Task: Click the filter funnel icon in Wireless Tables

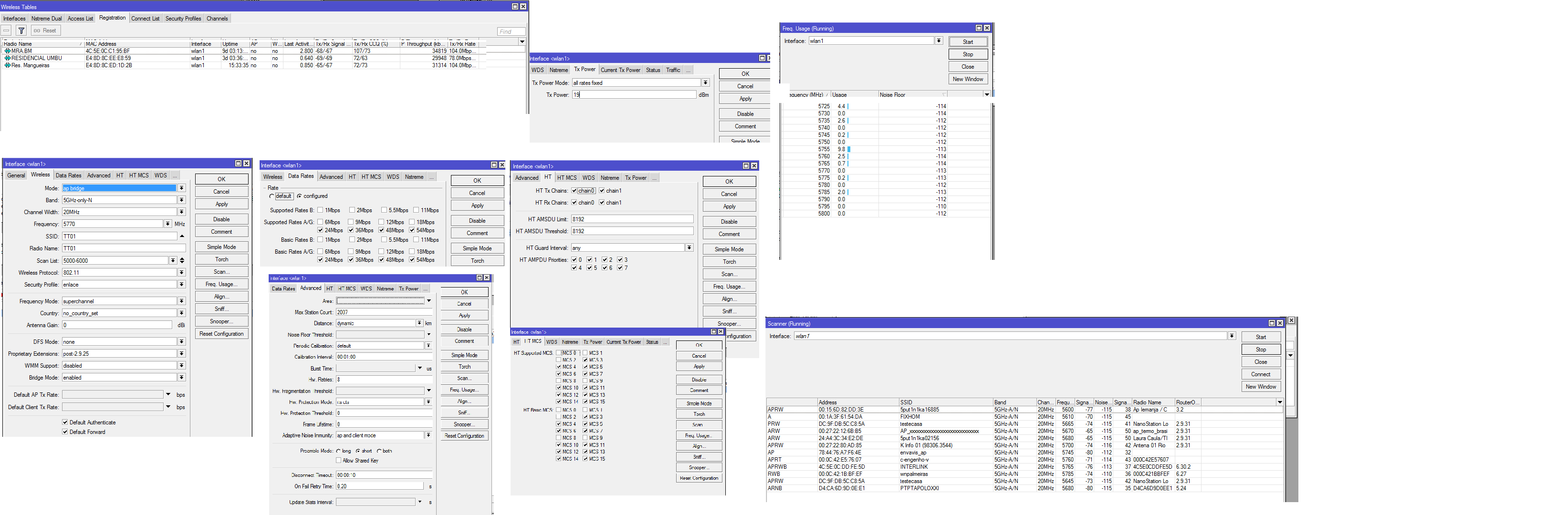Action: tap(21, 31)
